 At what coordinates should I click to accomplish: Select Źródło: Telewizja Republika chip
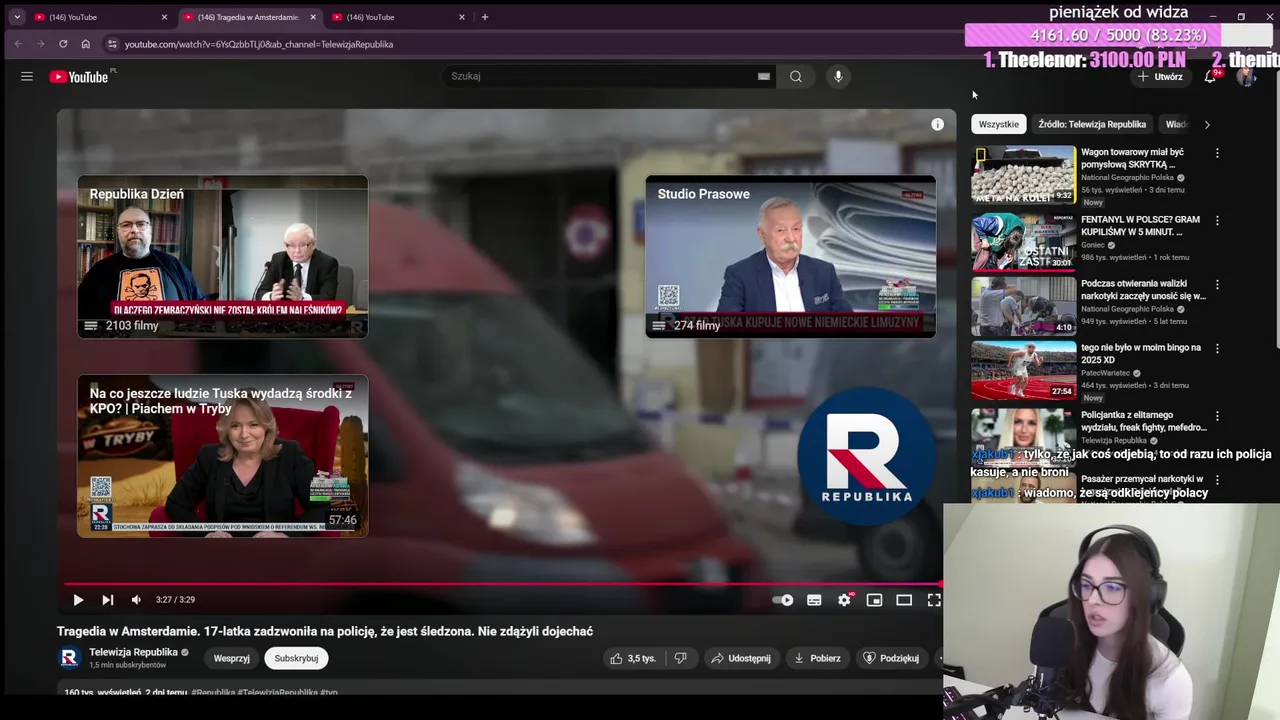[x=1092, y=124]
